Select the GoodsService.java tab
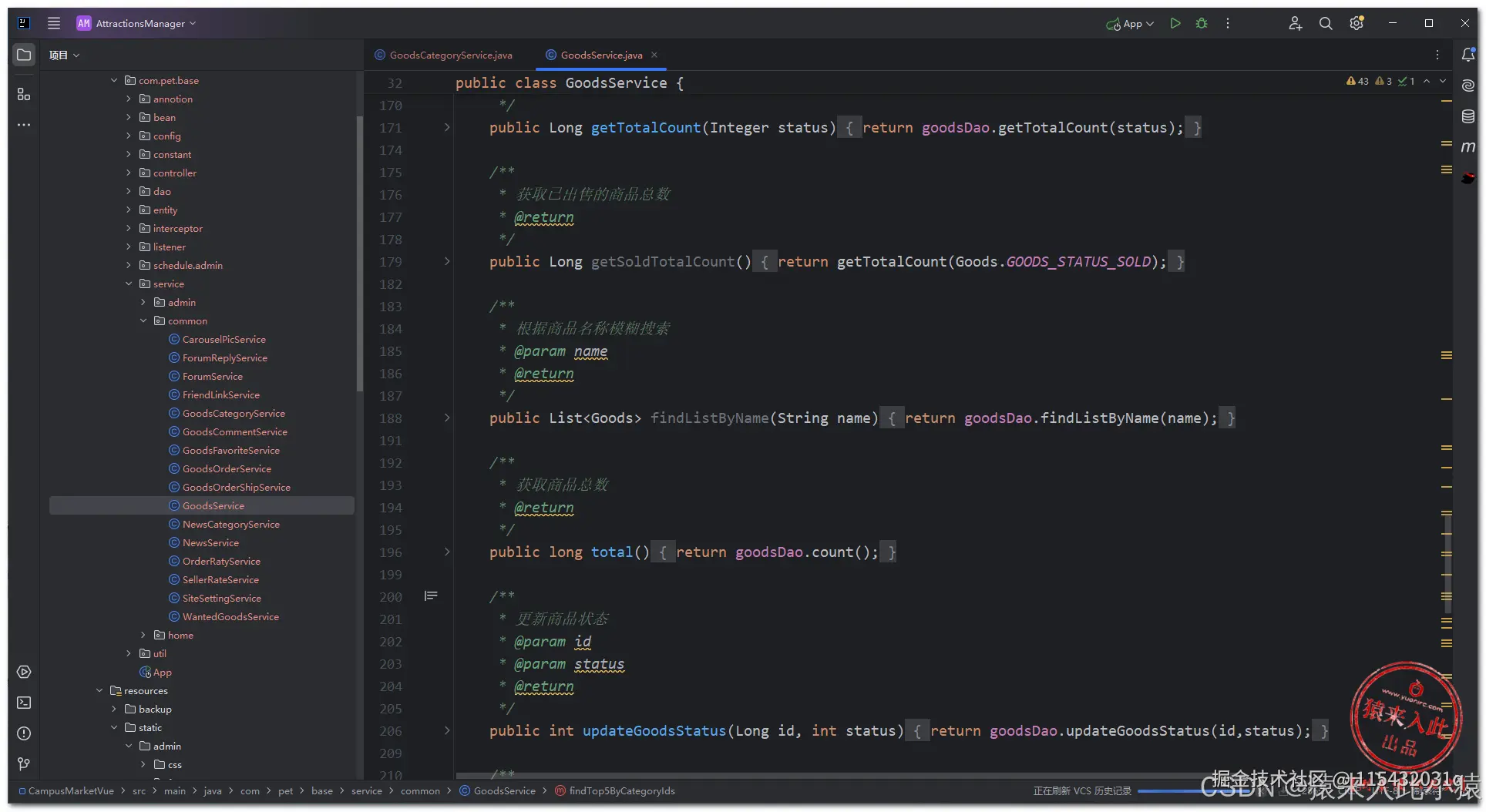1486x812 pixels. point(593,55)
